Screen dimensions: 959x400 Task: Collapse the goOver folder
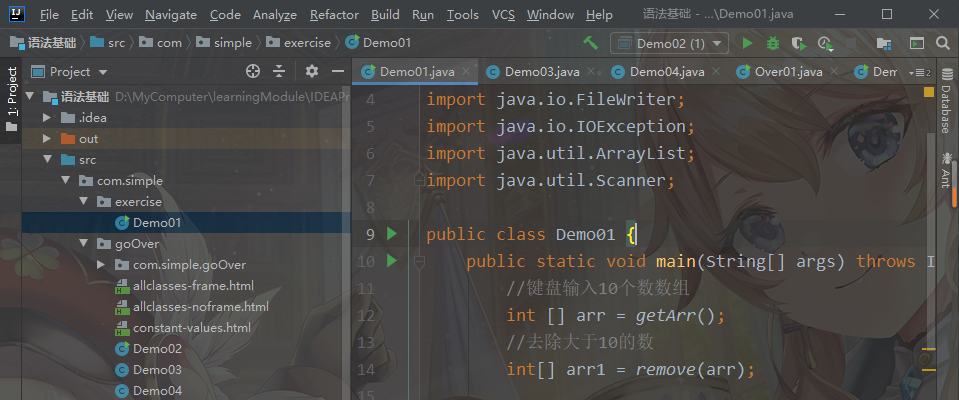tap(83, 244)
